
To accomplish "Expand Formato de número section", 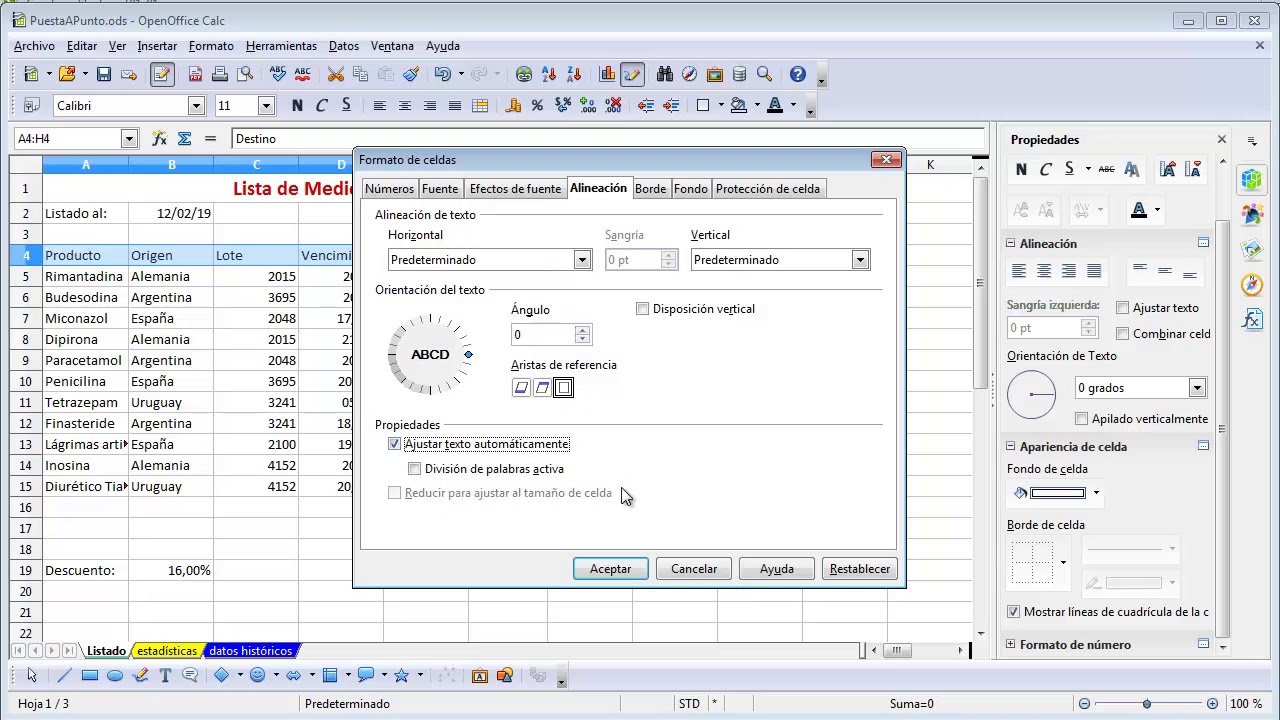I will tap(1011, 645).
